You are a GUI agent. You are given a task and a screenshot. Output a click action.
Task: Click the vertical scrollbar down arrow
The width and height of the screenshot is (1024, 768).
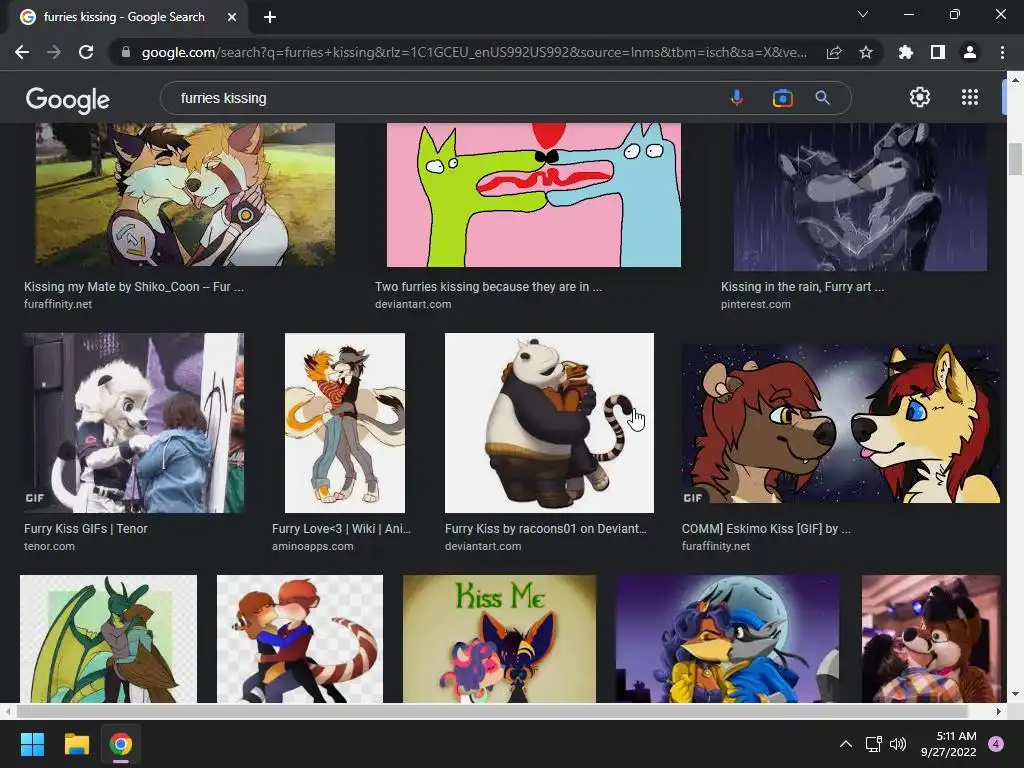tap(1015, 694)
